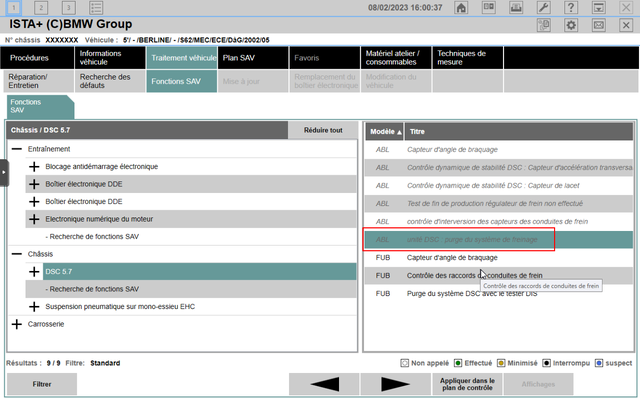Click the Filtrer button

click(42, 384)
